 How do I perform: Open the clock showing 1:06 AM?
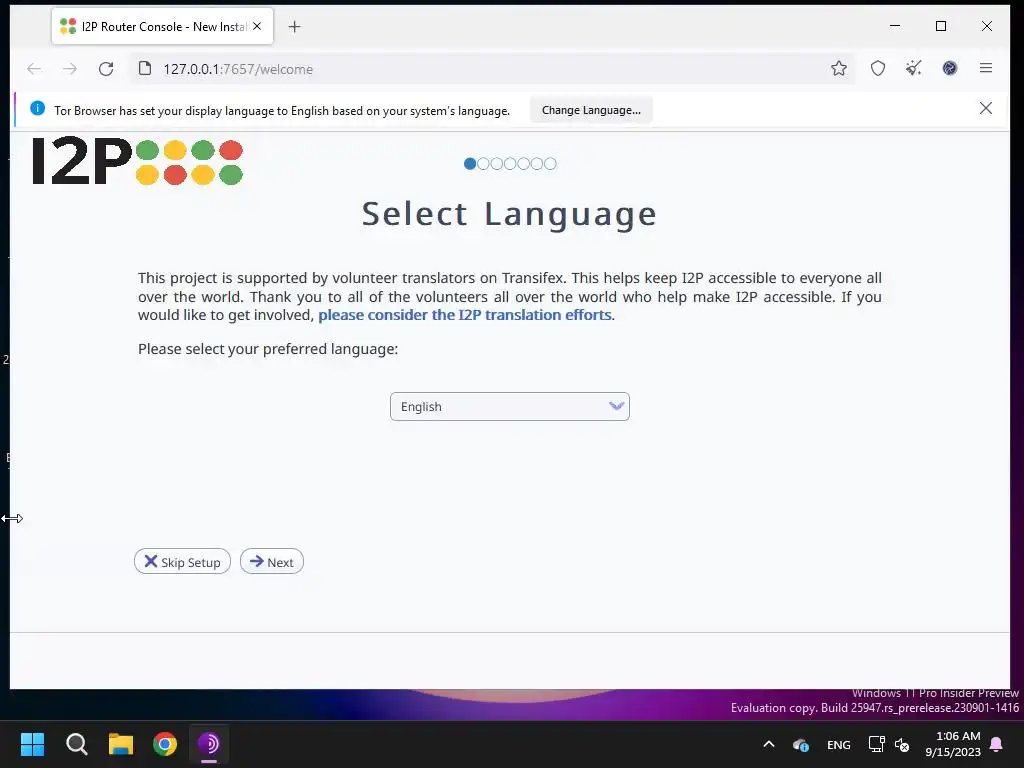(x=953, y=744)
